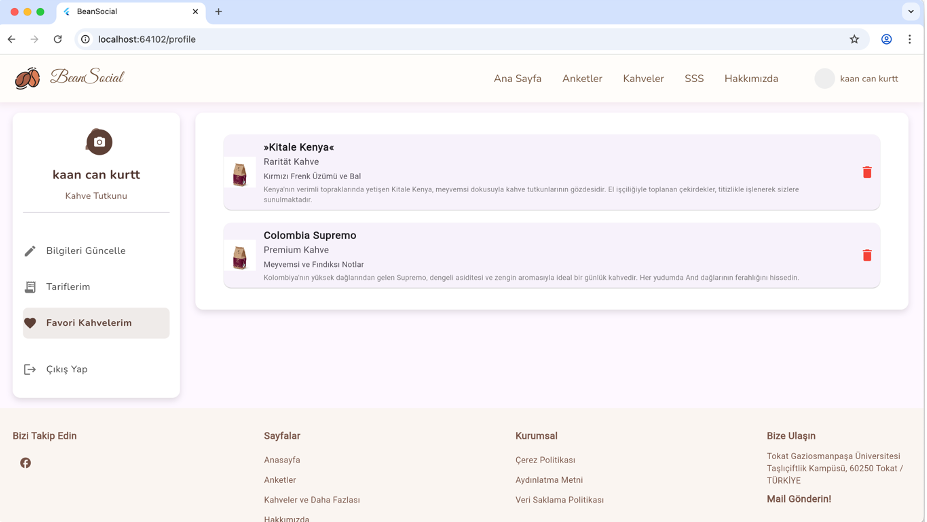This screenshot has width=927, height=522.
Task: Click the Colombia Supremo title
Action: [x=310, y=235]
